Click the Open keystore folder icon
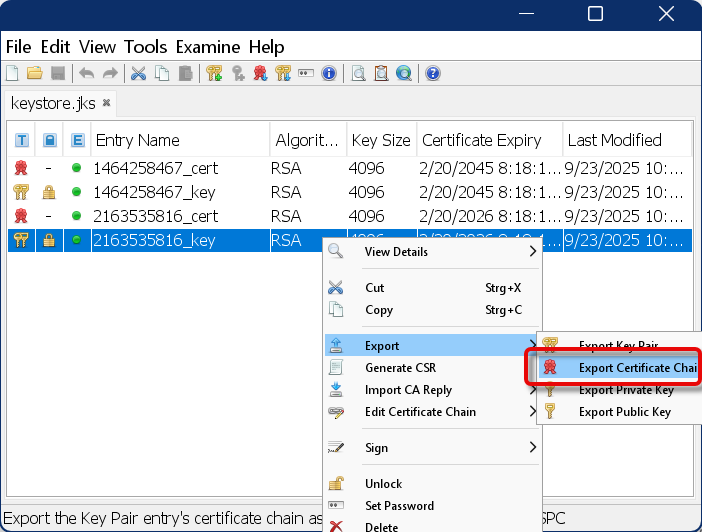 pos(35,73)
